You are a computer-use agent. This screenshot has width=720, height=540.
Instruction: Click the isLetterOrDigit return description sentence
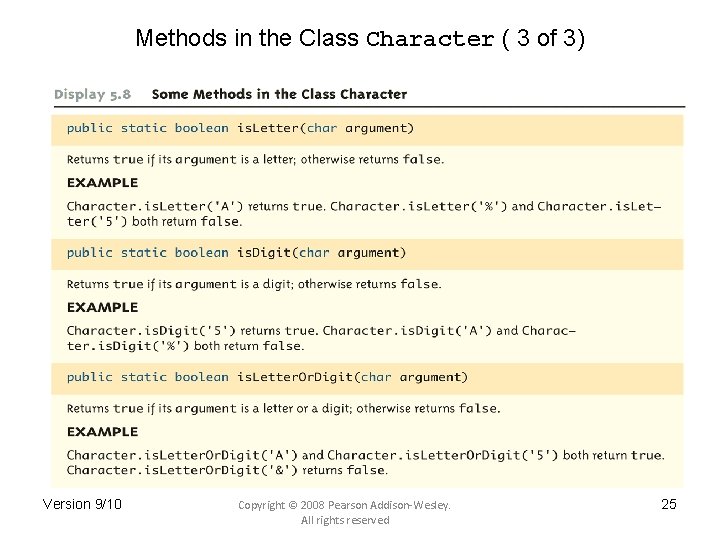283,408
